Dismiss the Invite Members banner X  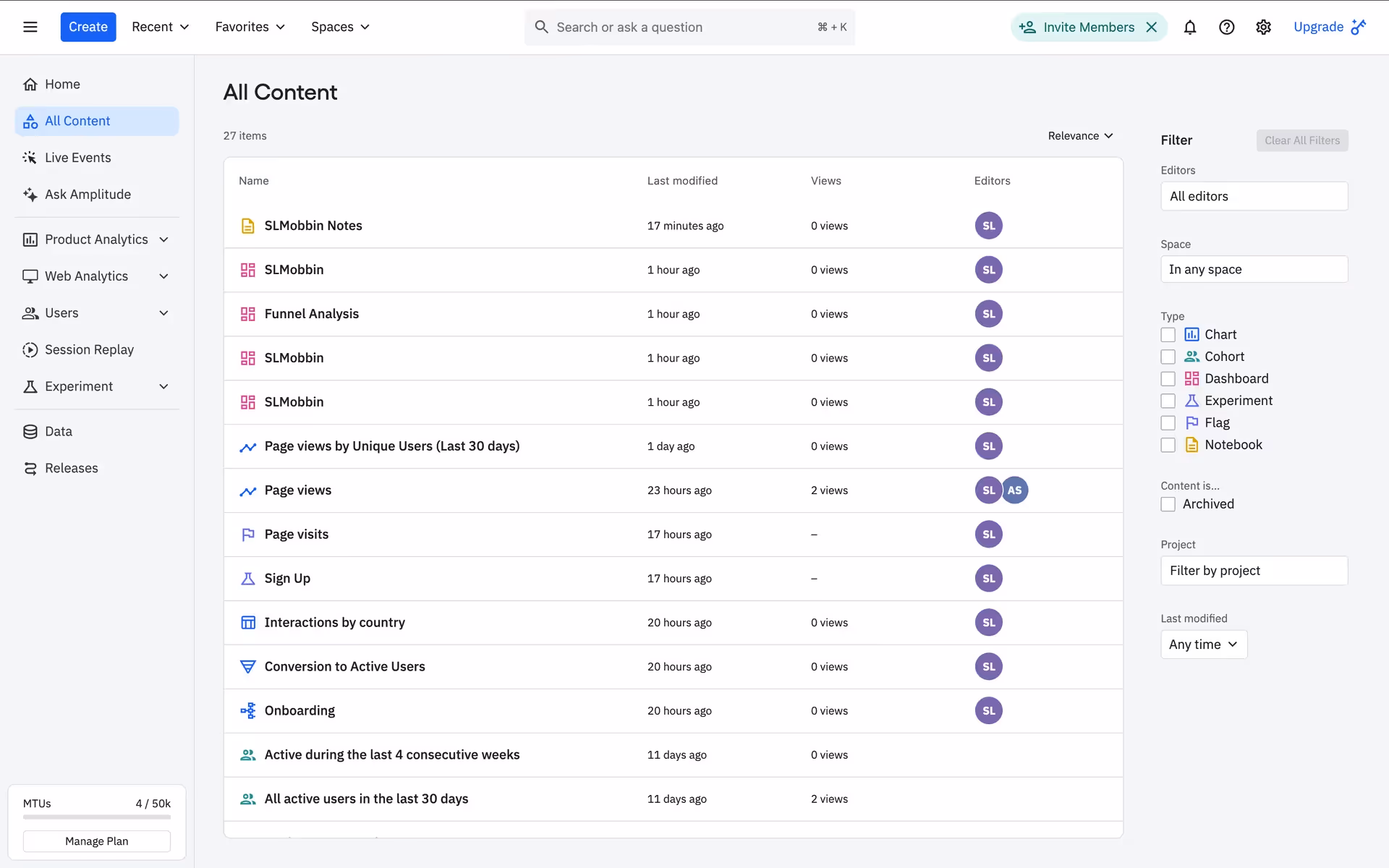click(x=1152, y=27)
